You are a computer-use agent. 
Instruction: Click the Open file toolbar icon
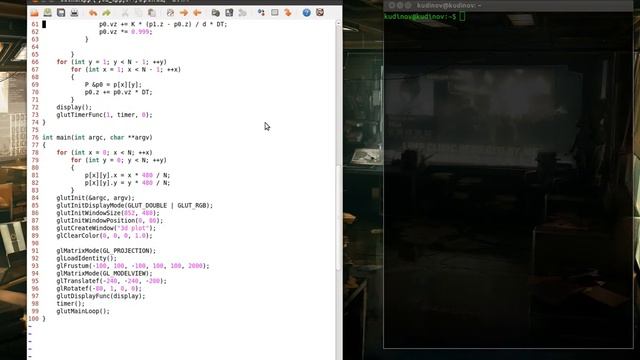point(34,13)
